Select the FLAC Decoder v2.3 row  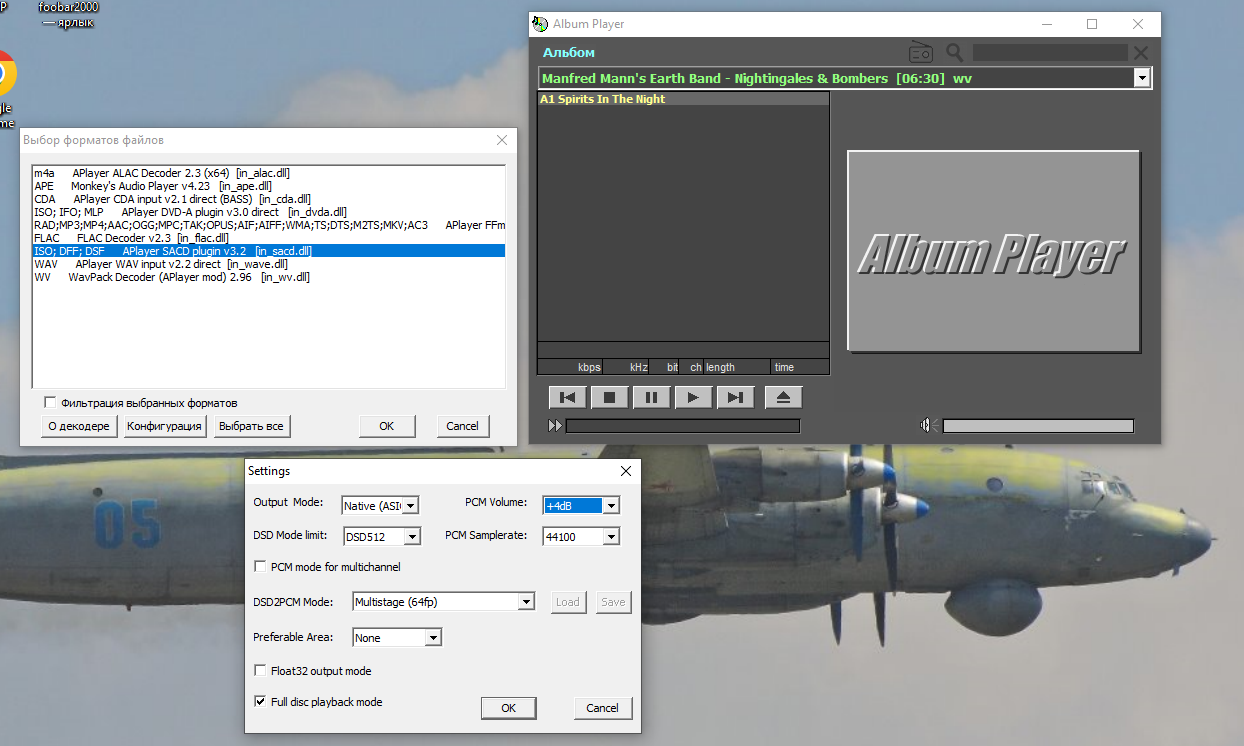pos(269,238)
